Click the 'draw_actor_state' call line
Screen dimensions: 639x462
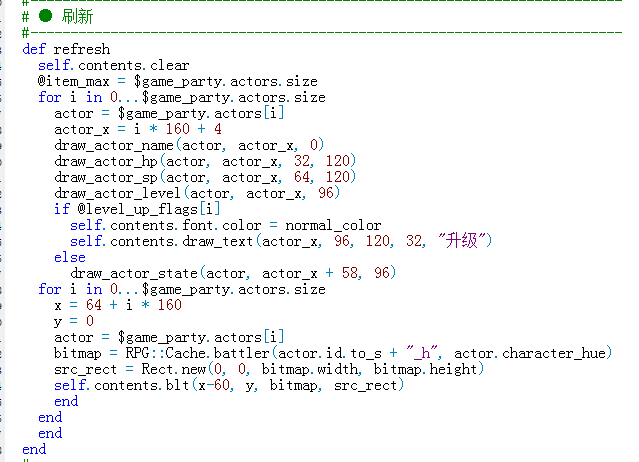(233, 273)
